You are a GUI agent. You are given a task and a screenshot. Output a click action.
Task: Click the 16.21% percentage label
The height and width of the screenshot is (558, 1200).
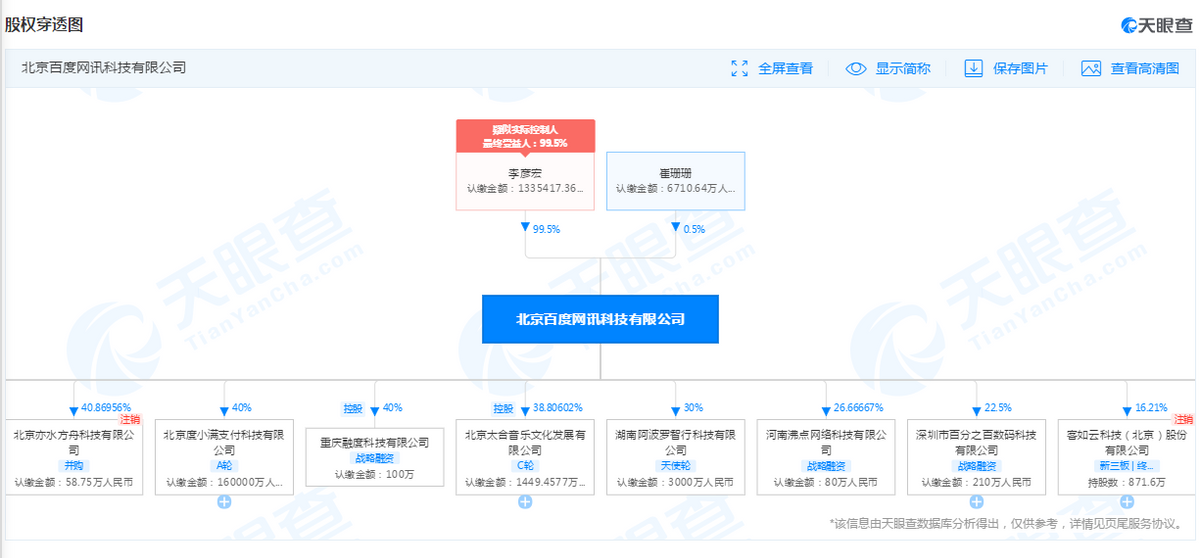tap(1150, 408)
